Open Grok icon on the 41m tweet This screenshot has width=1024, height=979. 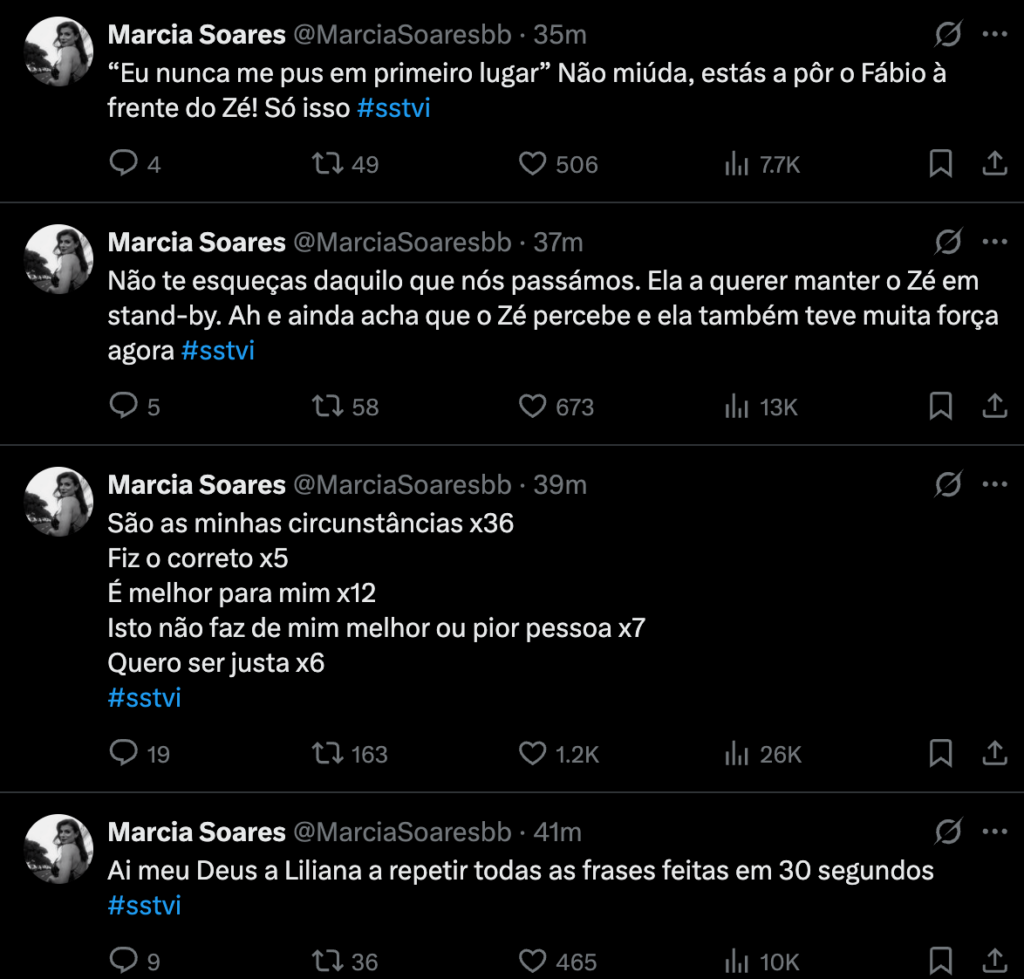947,832
